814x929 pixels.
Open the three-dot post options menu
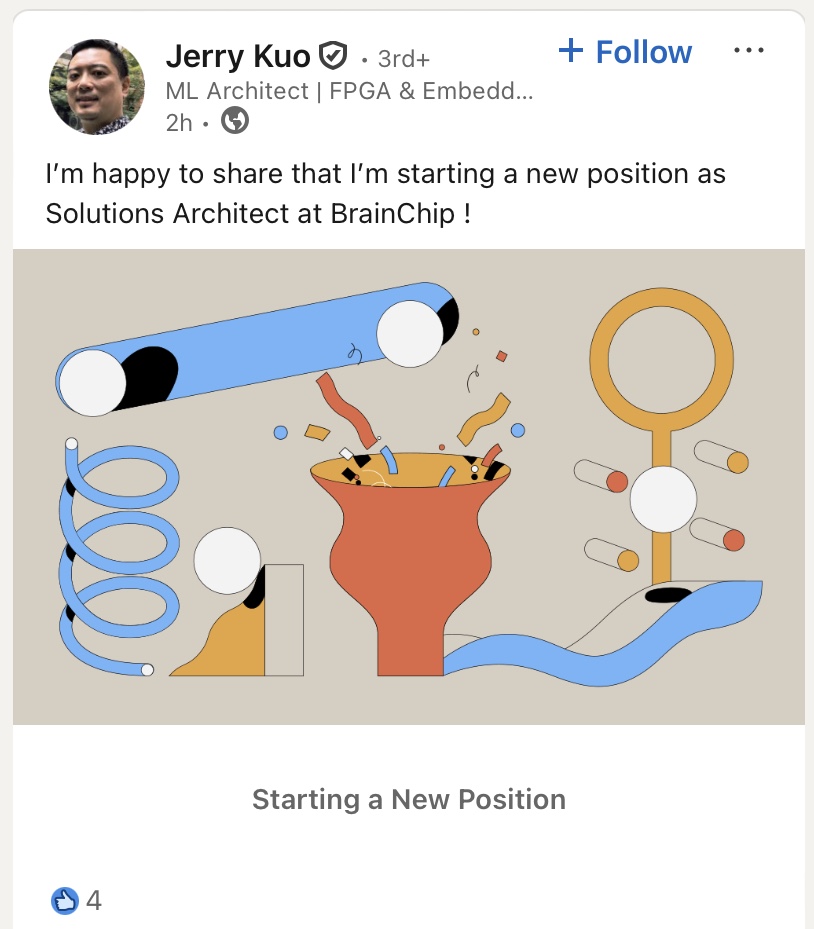[x=748, y=51]
